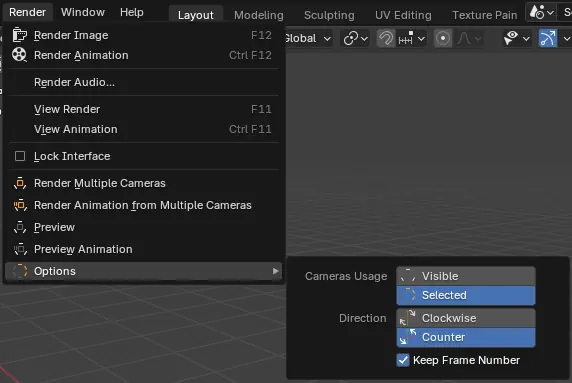
Task: Open the Help menu
Action: point(132,12)
